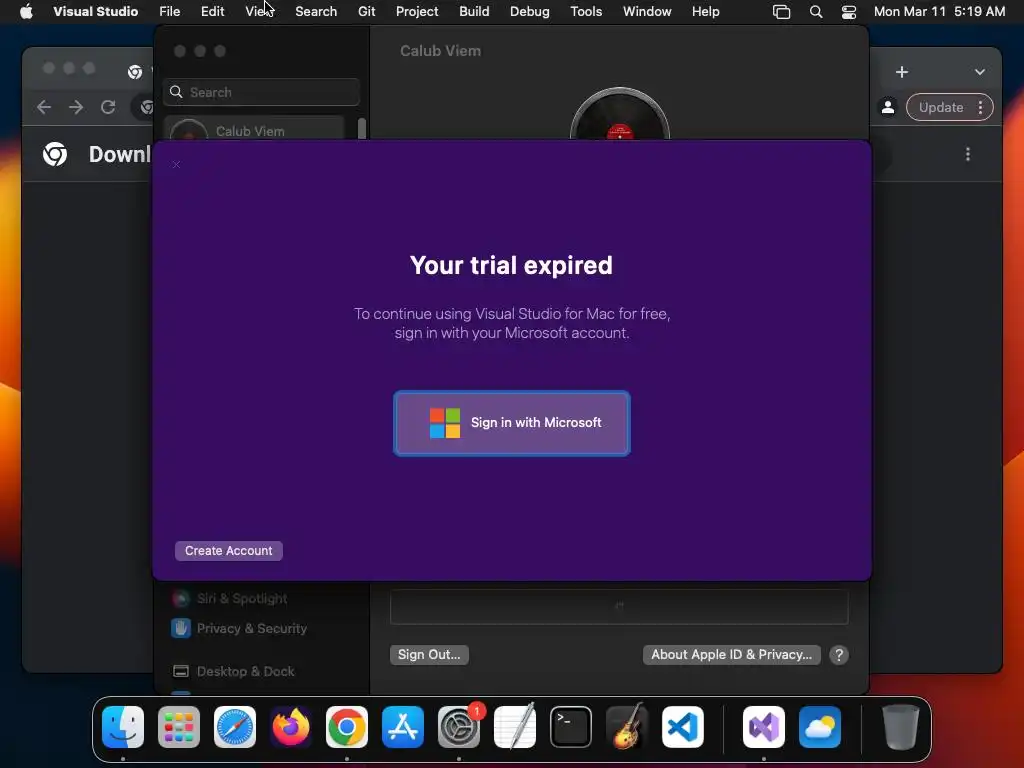Open Siri & Spotlight settings
The width and height of the screenshot is (1024, 768).
(x=230, y=598)
